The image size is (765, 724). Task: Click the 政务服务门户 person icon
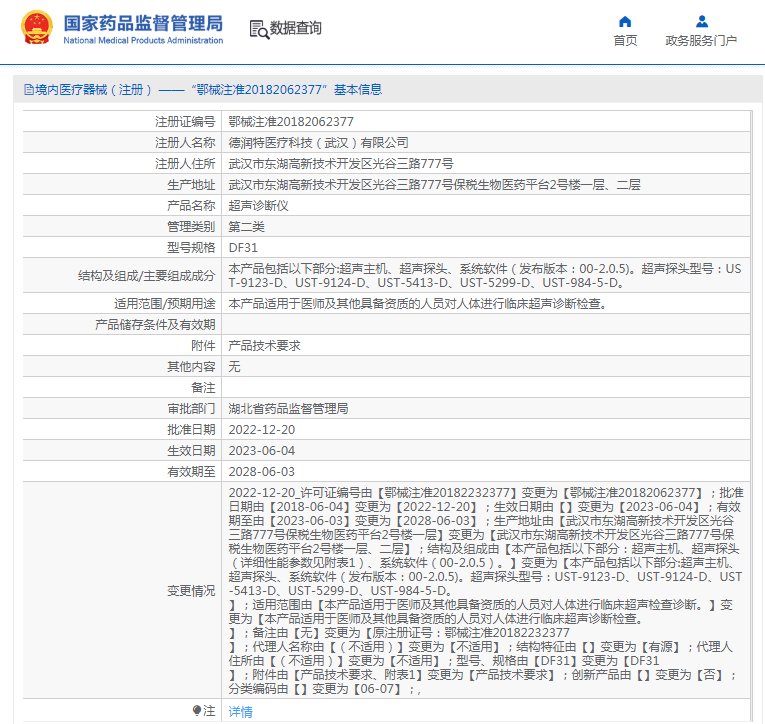(701, 21)
